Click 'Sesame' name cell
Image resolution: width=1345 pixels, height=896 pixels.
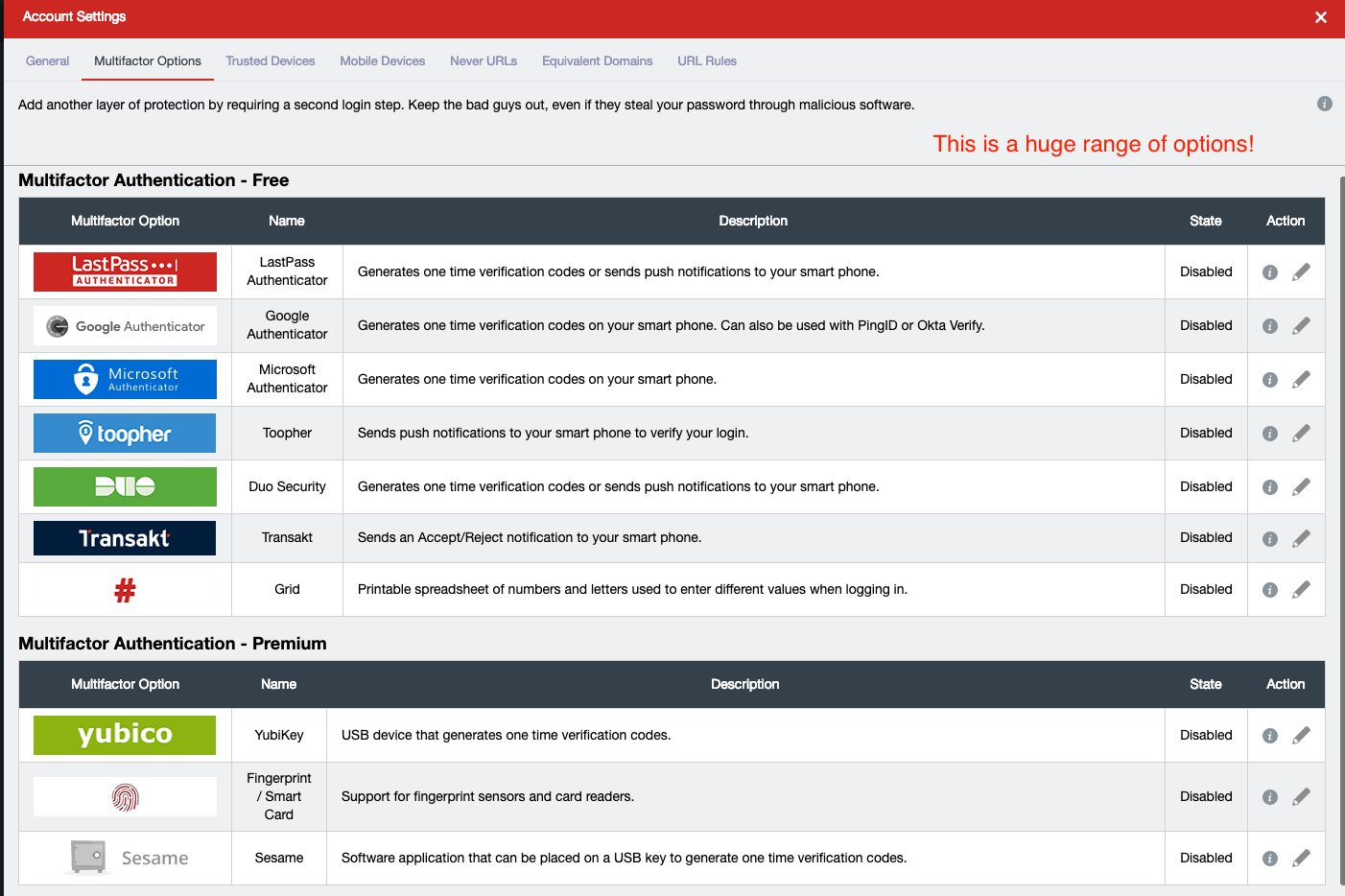[x=279, y=858]
